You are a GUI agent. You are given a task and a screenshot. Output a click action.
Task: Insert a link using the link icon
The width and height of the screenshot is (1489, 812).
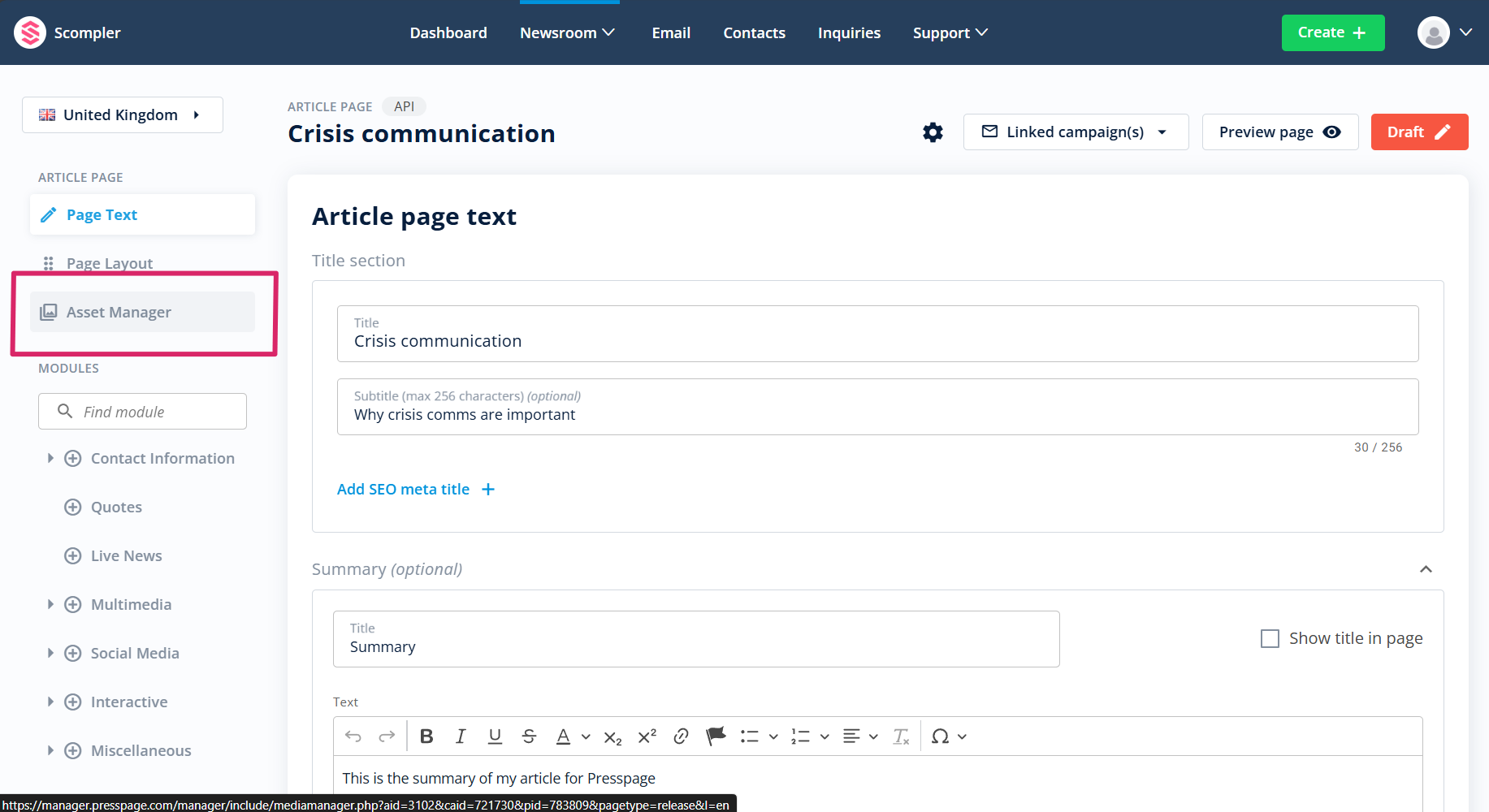coord(681,736)
